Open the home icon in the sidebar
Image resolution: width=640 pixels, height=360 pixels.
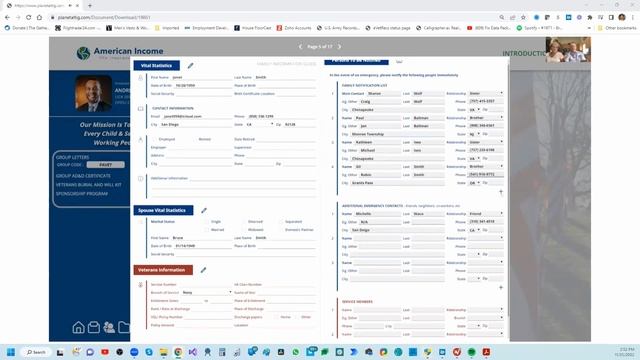(x=78, y=327)
